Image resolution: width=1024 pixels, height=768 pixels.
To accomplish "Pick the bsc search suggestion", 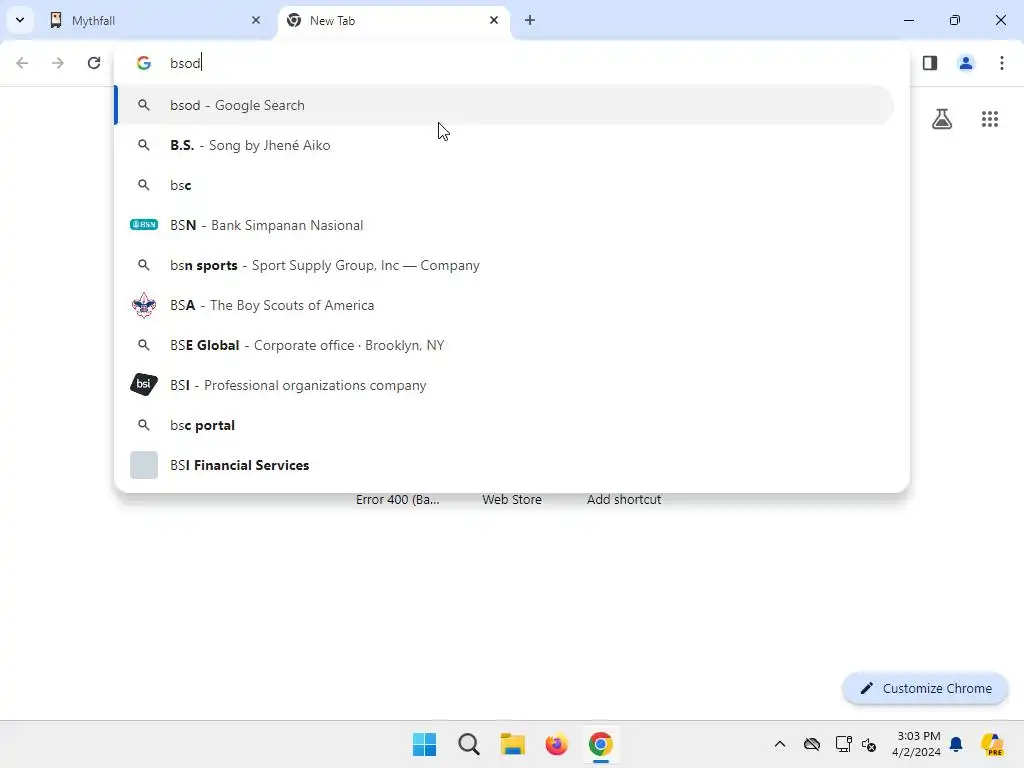I will [x=504, y=185].
